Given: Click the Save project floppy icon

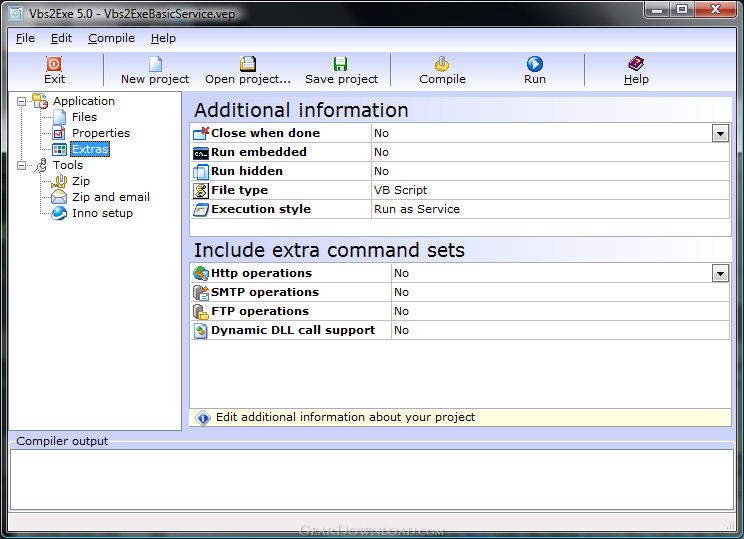Looking at the screenshot, I should [x=341, y=64].
